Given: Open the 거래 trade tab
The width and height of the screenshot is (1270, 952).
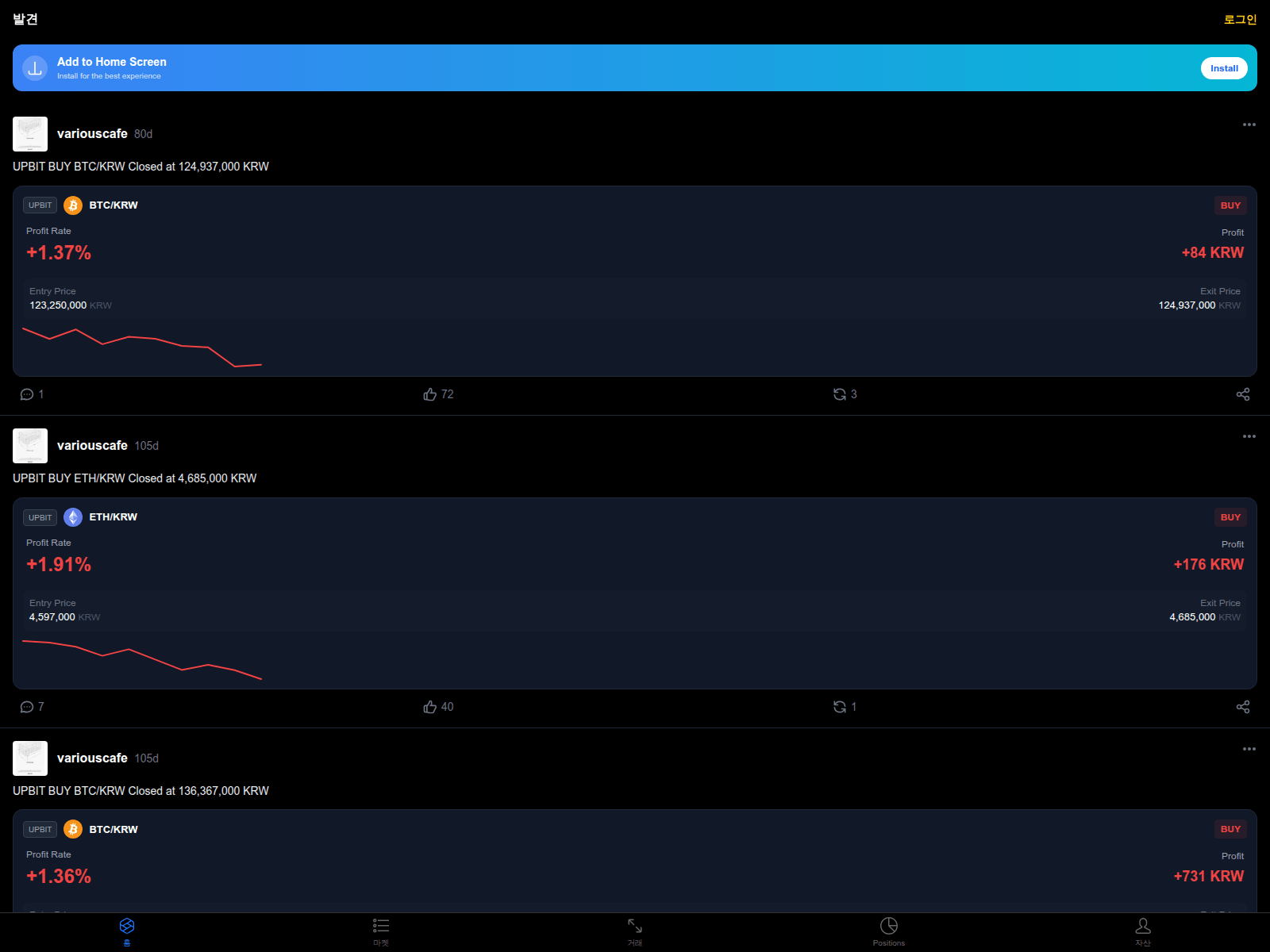Looking at the screenshot, I should tap(635, 931).
